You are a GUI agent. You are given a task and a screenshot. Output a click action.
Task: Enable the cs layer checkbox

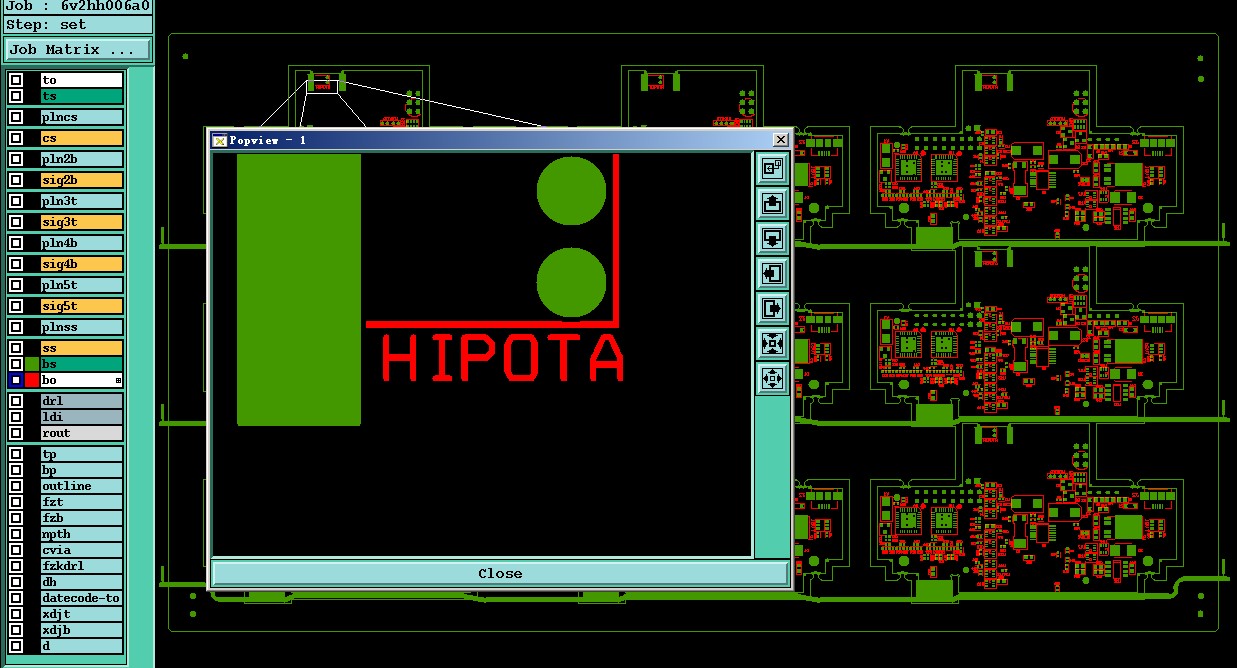point(16,138)
